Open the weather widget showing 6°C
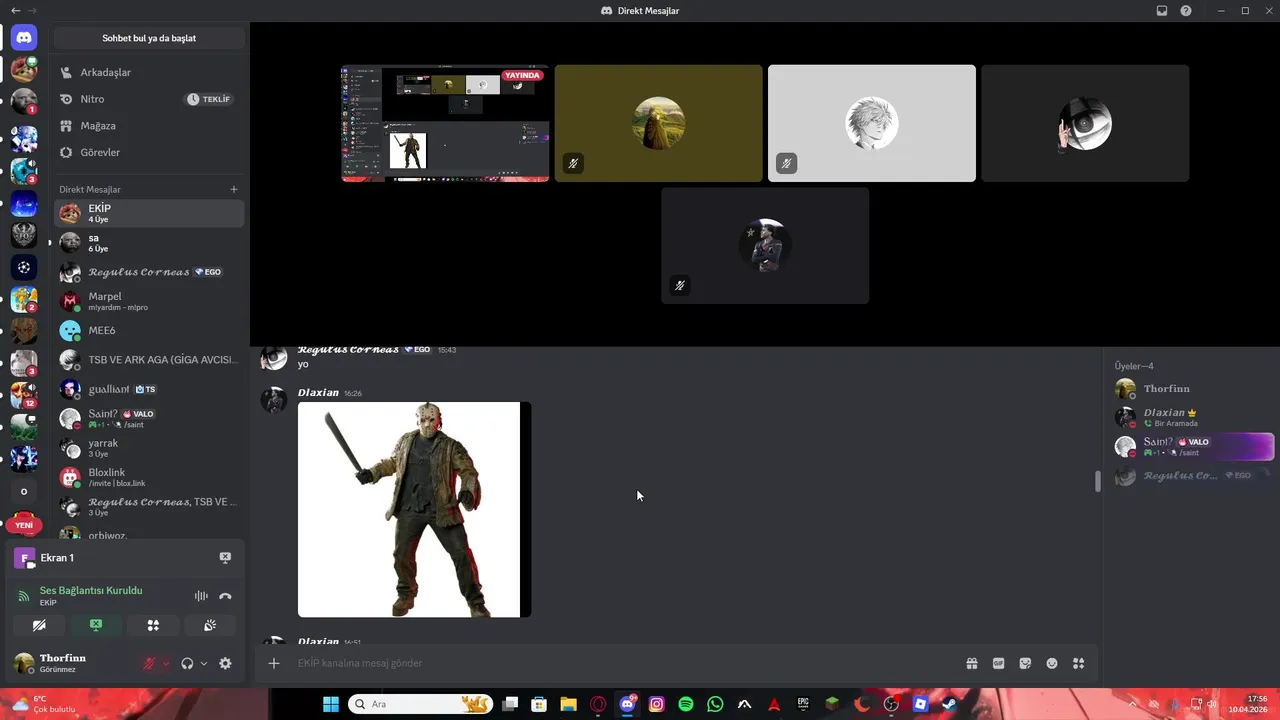The width and height of the screenshot is (1280, 720). pyautogui.click(x=45, y=704)
